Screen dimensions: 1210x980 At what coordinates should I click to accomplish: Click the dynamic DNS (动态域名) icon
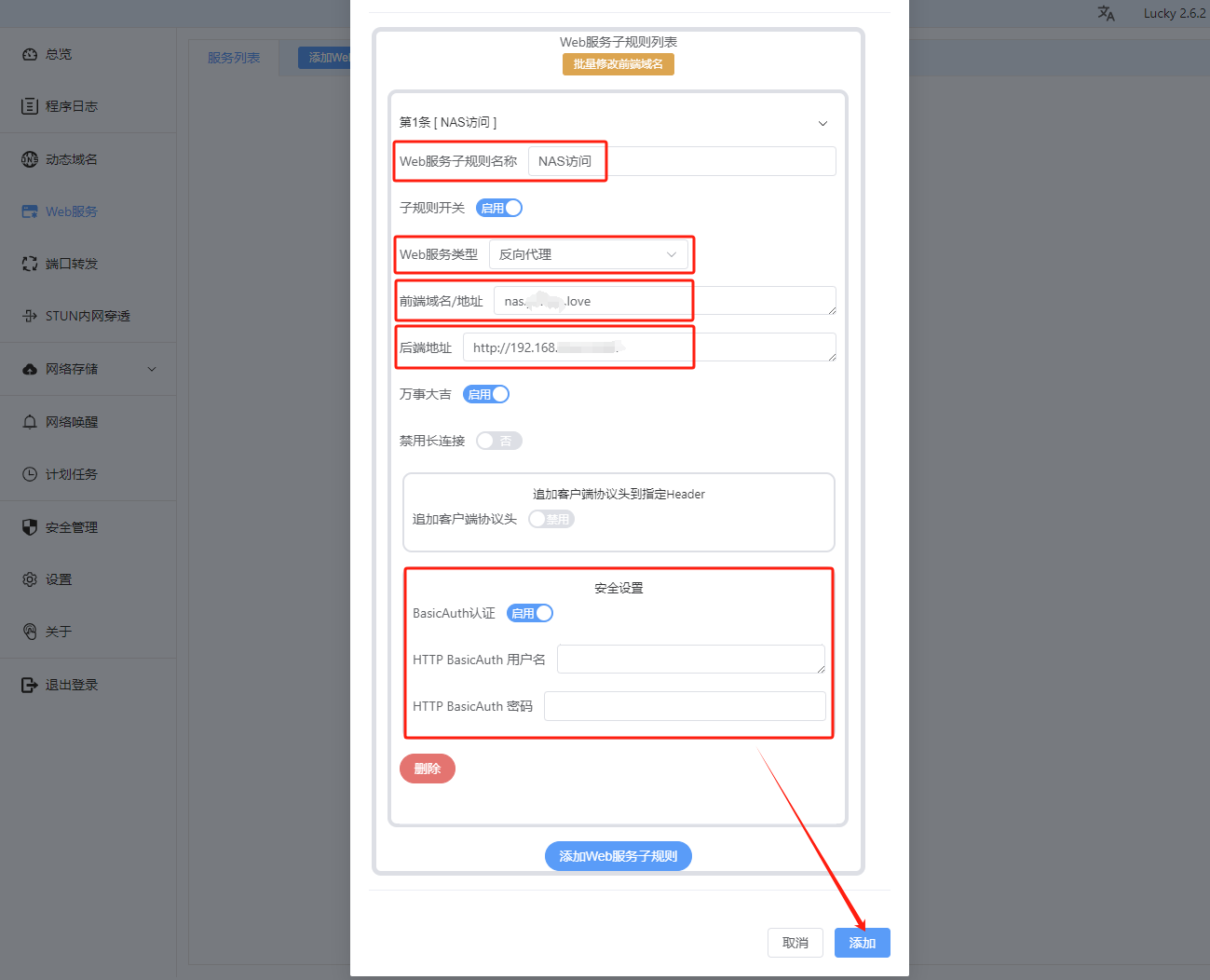click(x=30, y=159)
